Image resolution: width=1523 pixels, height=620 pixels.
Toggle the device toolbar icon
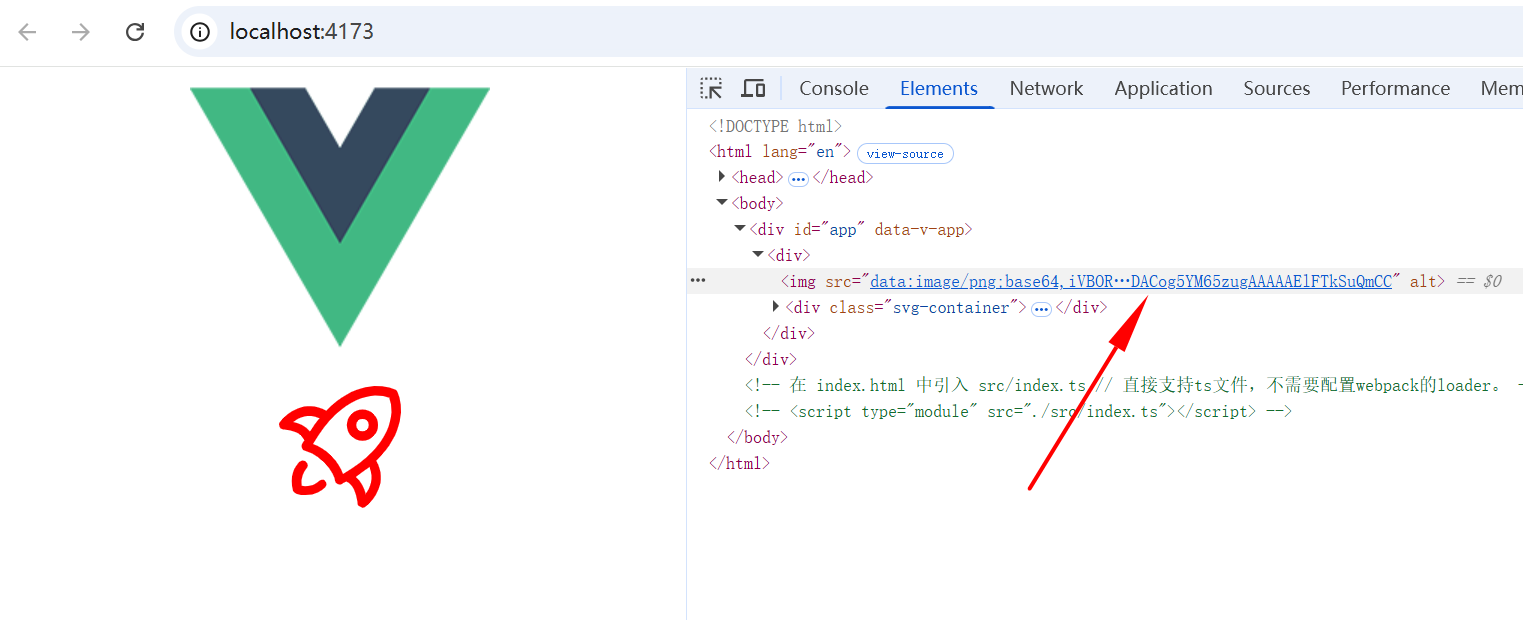click(x=753, y=88)
